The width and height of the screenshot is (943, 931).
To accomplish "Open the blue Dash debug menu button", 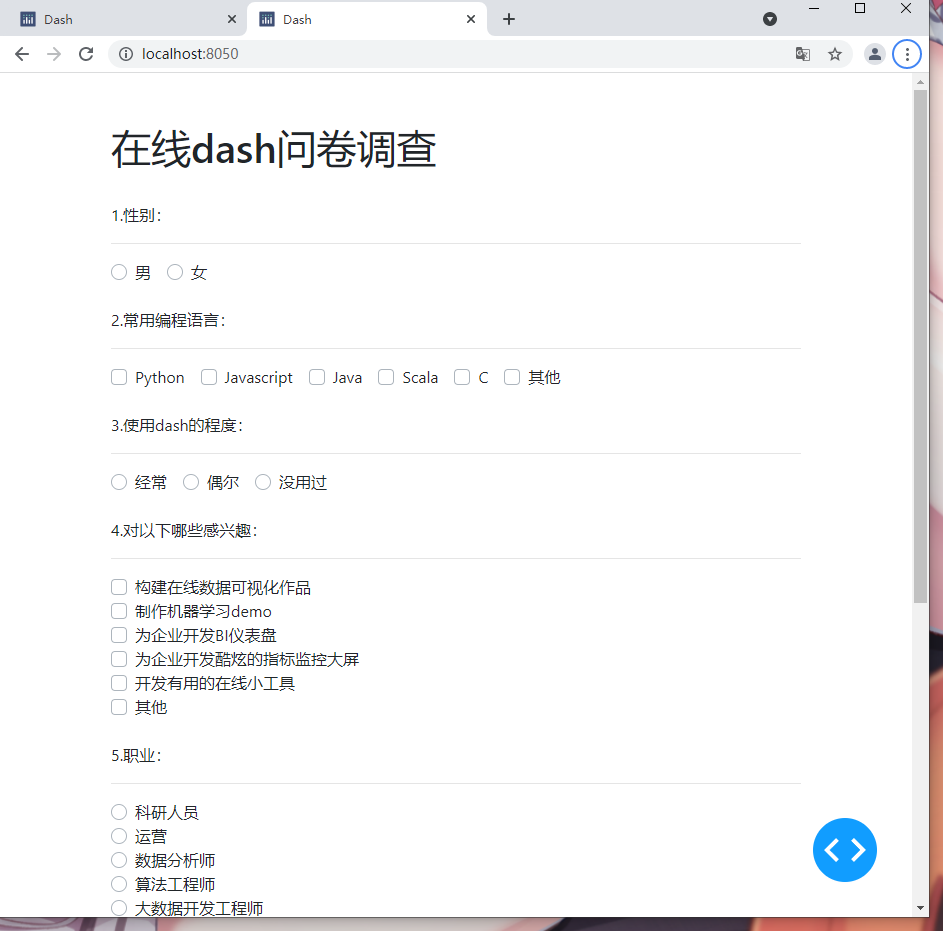I will pos(844,850).
